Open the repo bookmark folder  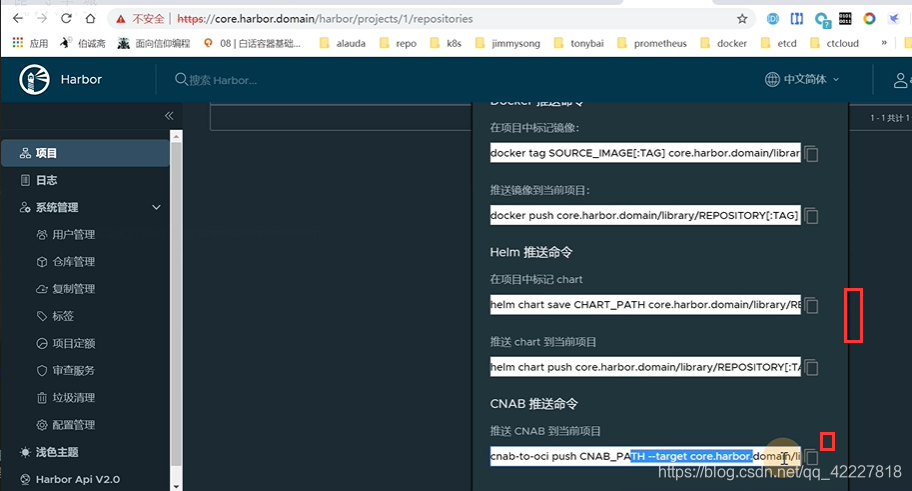pos(398,43)
